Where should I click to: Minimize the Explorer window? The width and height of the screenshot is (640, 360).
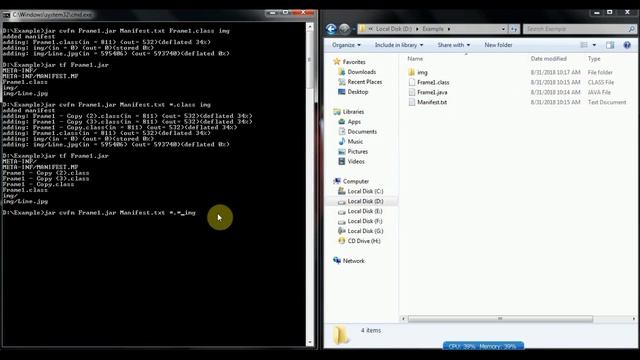tap(597, 12)
